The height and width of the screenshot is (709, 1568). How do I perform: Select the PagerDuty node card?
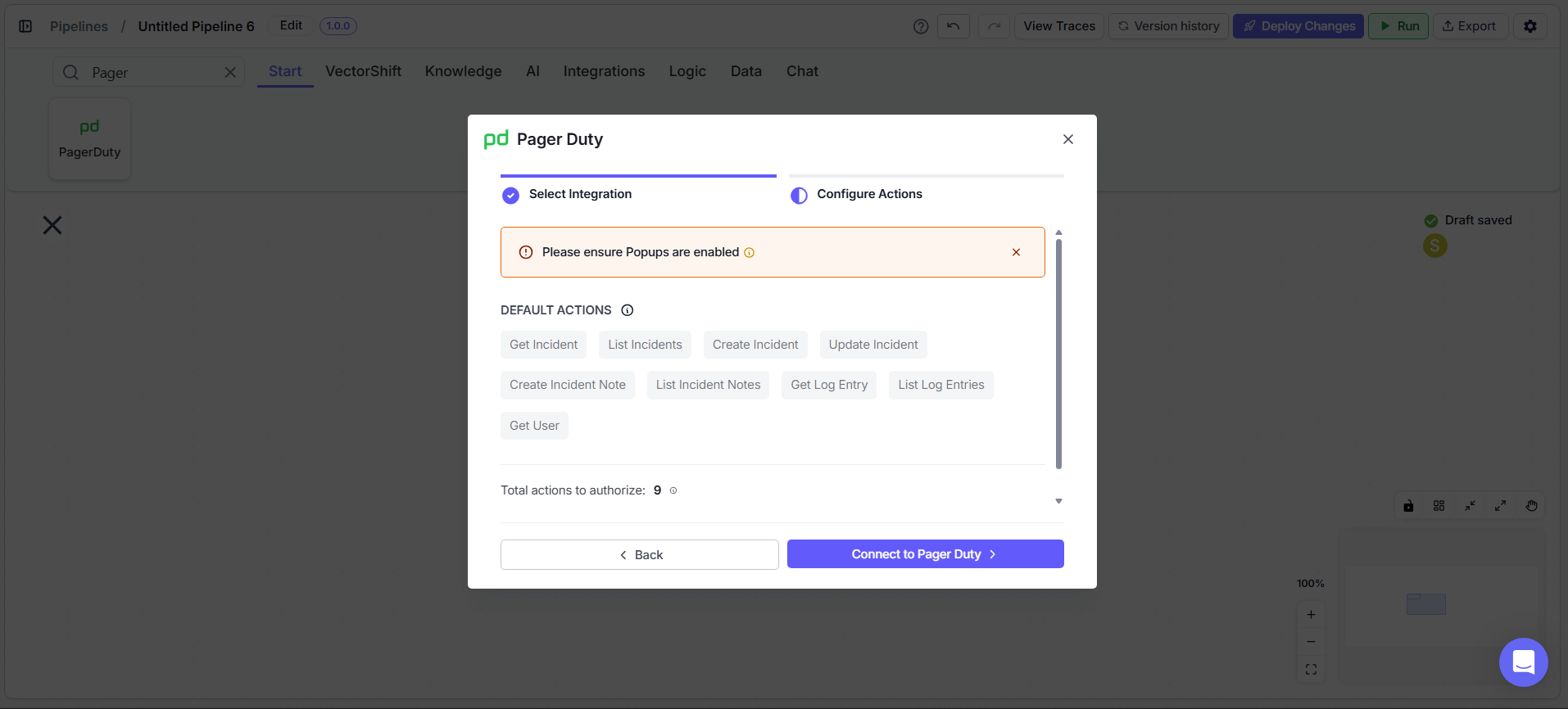click(x=89, y=139)
